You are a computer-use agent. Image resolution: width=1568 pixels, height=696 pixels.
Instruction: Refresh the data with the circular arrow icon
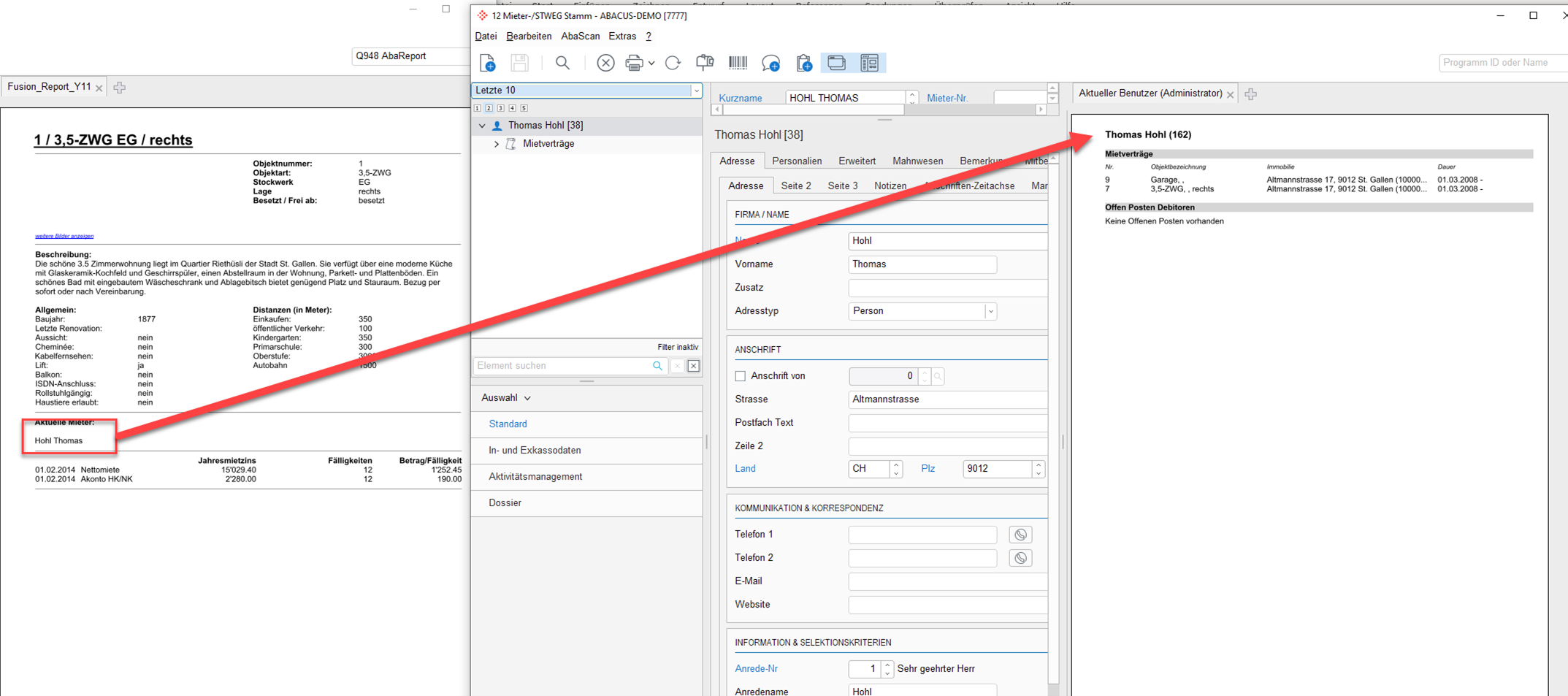click(673, 63)
